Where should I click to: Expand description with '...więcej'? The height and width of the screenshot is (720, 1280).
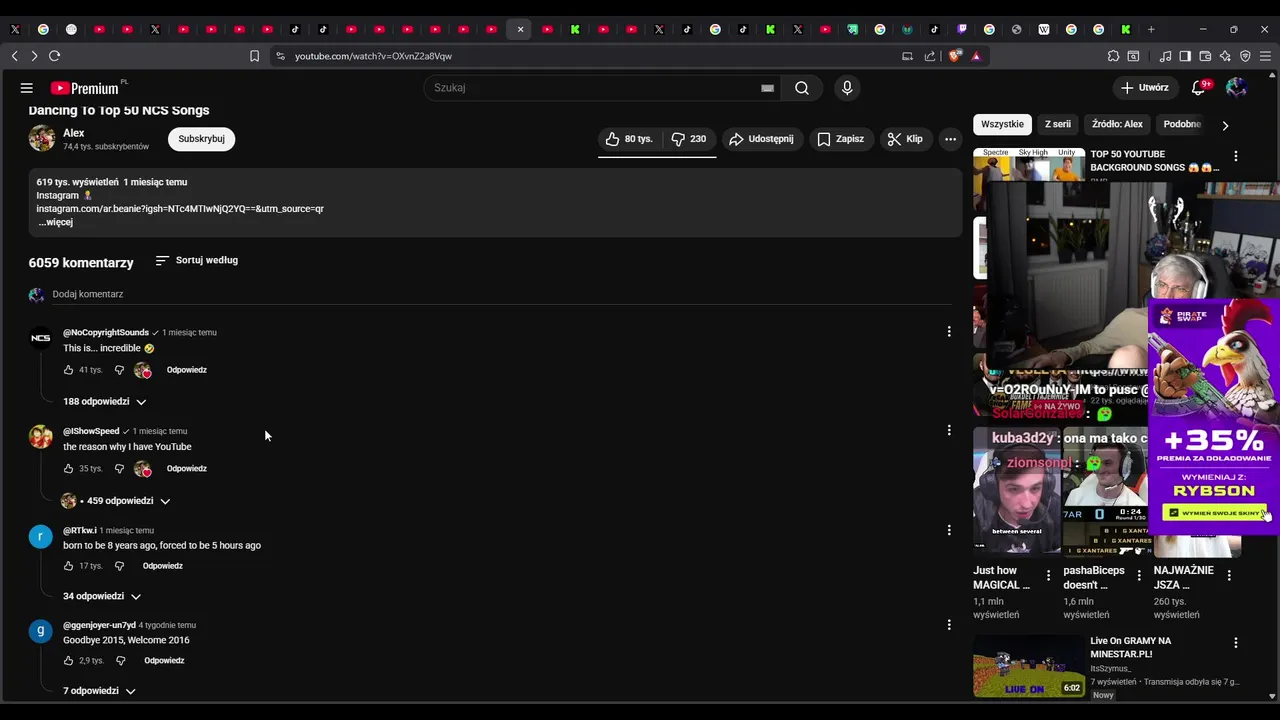(56, 222)
